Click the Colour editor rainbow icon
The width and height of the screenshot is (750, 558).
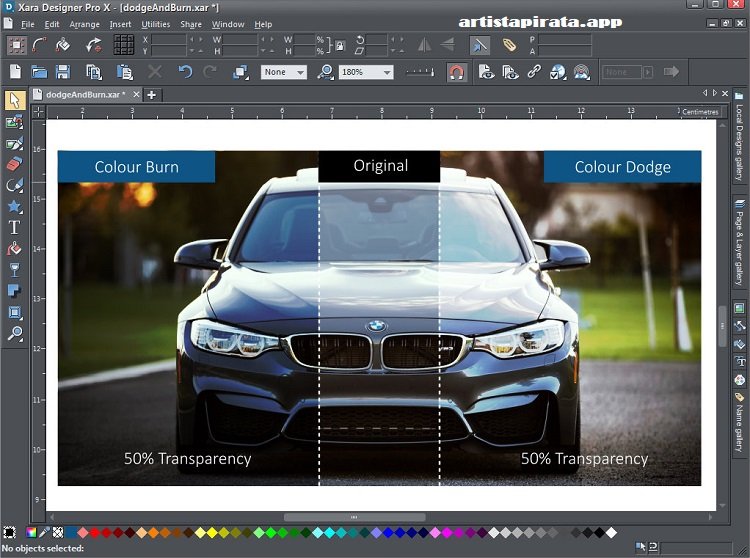pyautogui.click(x=31, y=533)
